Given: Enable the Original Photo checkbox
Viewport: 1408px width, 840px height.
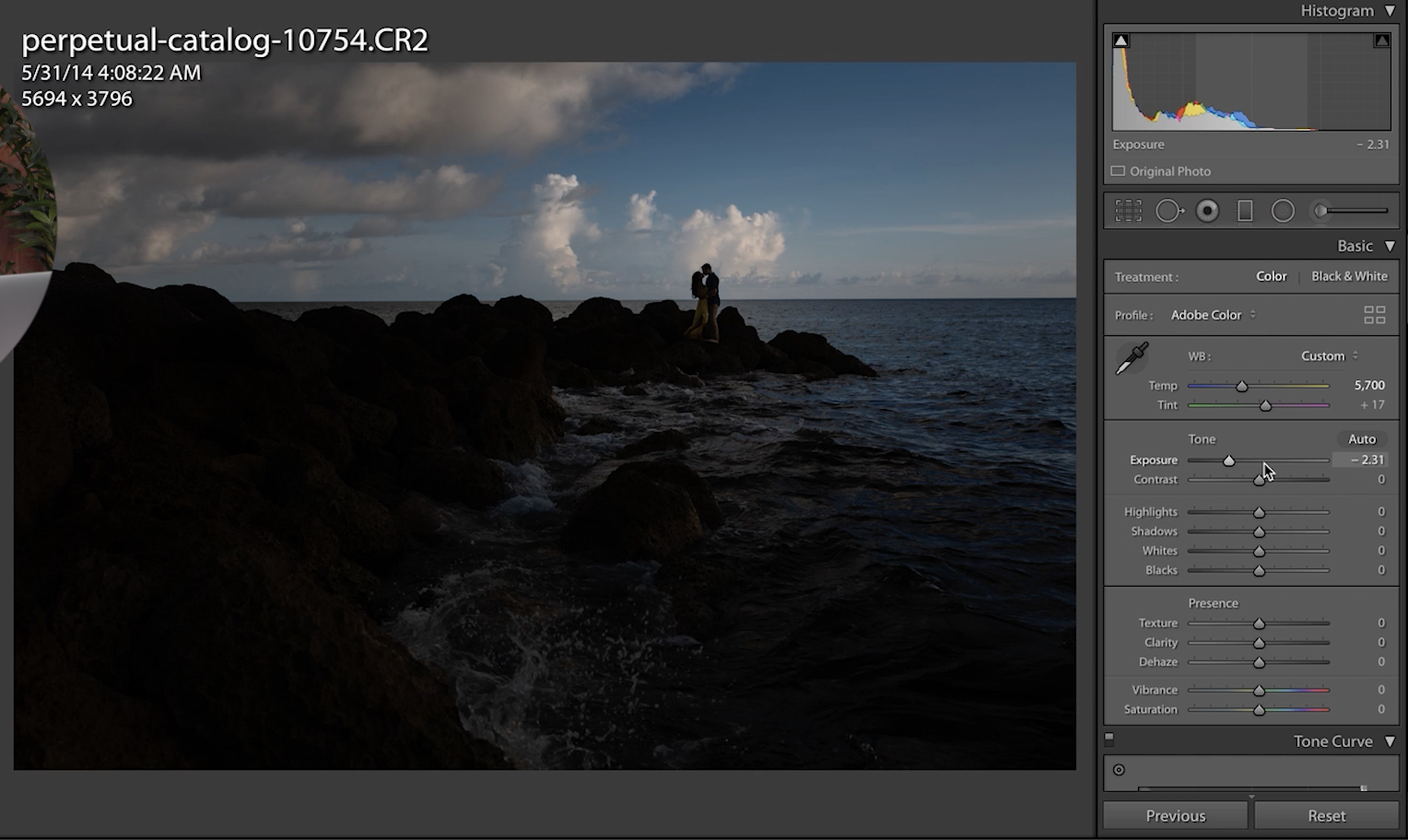Looking at the screenshot, I should pyautogui.click(x=1118, y=171).
